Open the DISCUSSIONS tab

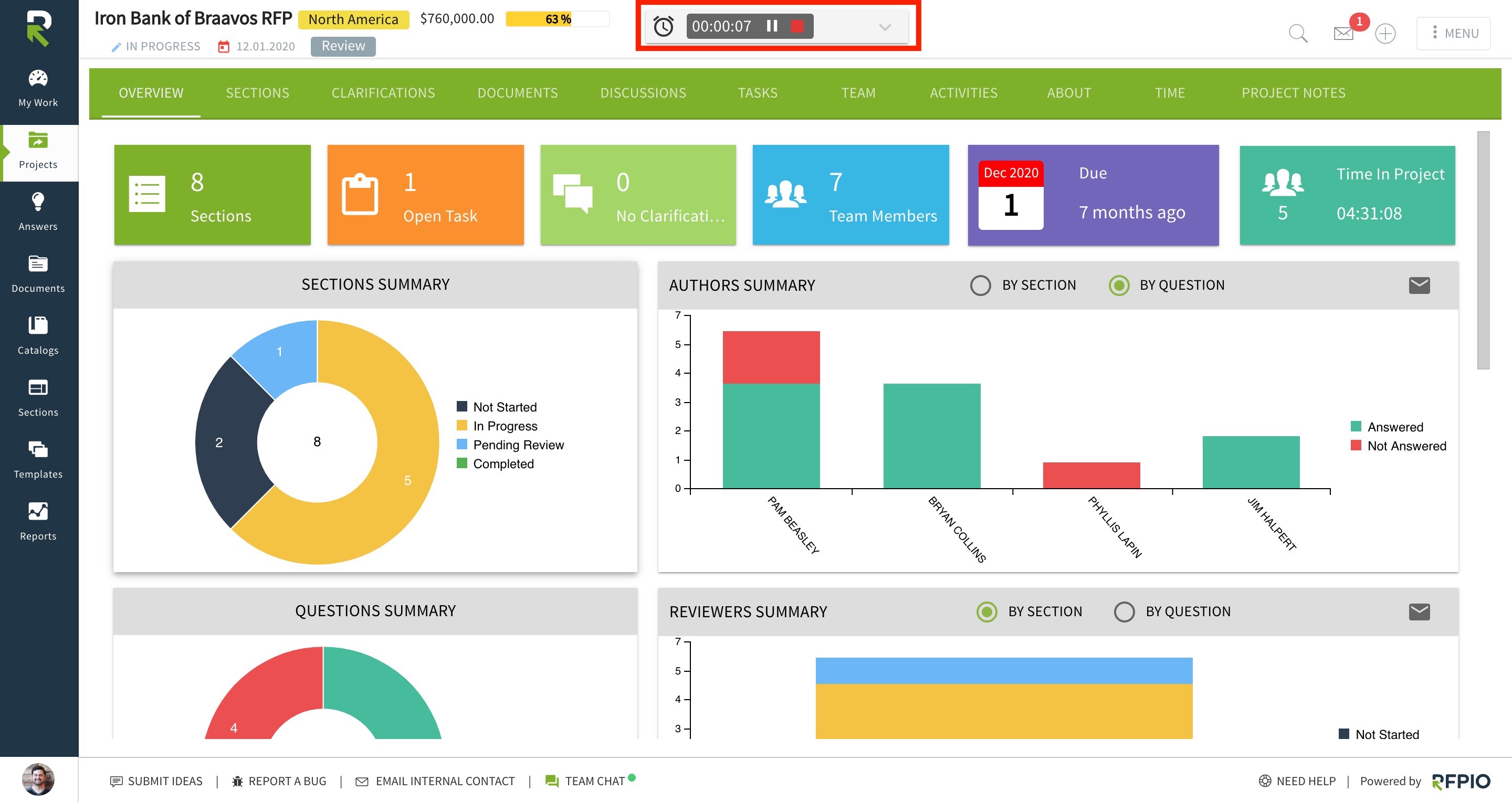tap(643, 93)
